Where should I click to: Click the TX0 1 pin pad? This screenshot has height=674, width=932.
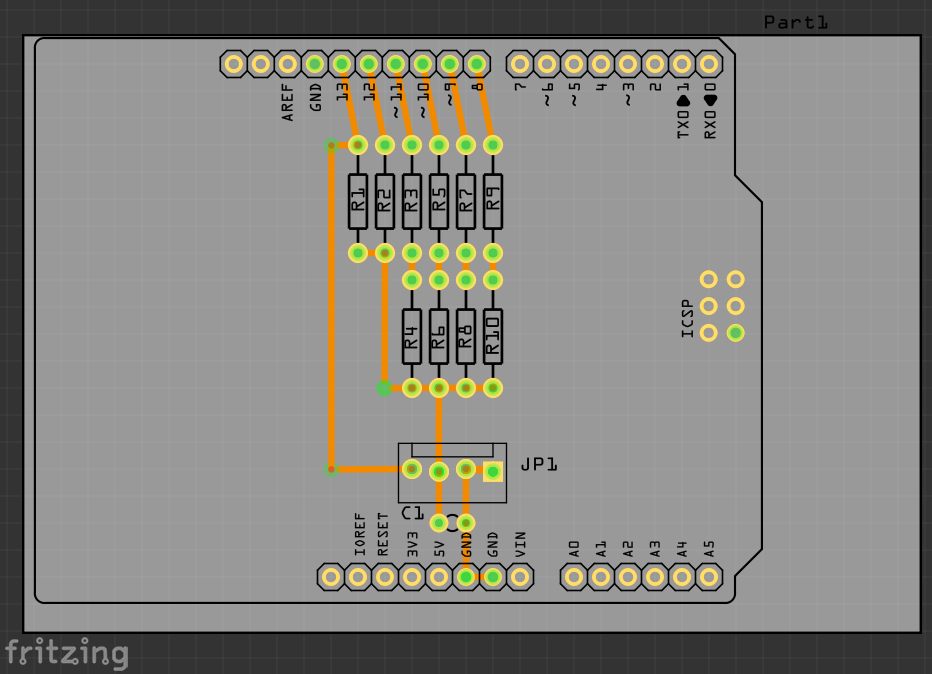(681, 63)
